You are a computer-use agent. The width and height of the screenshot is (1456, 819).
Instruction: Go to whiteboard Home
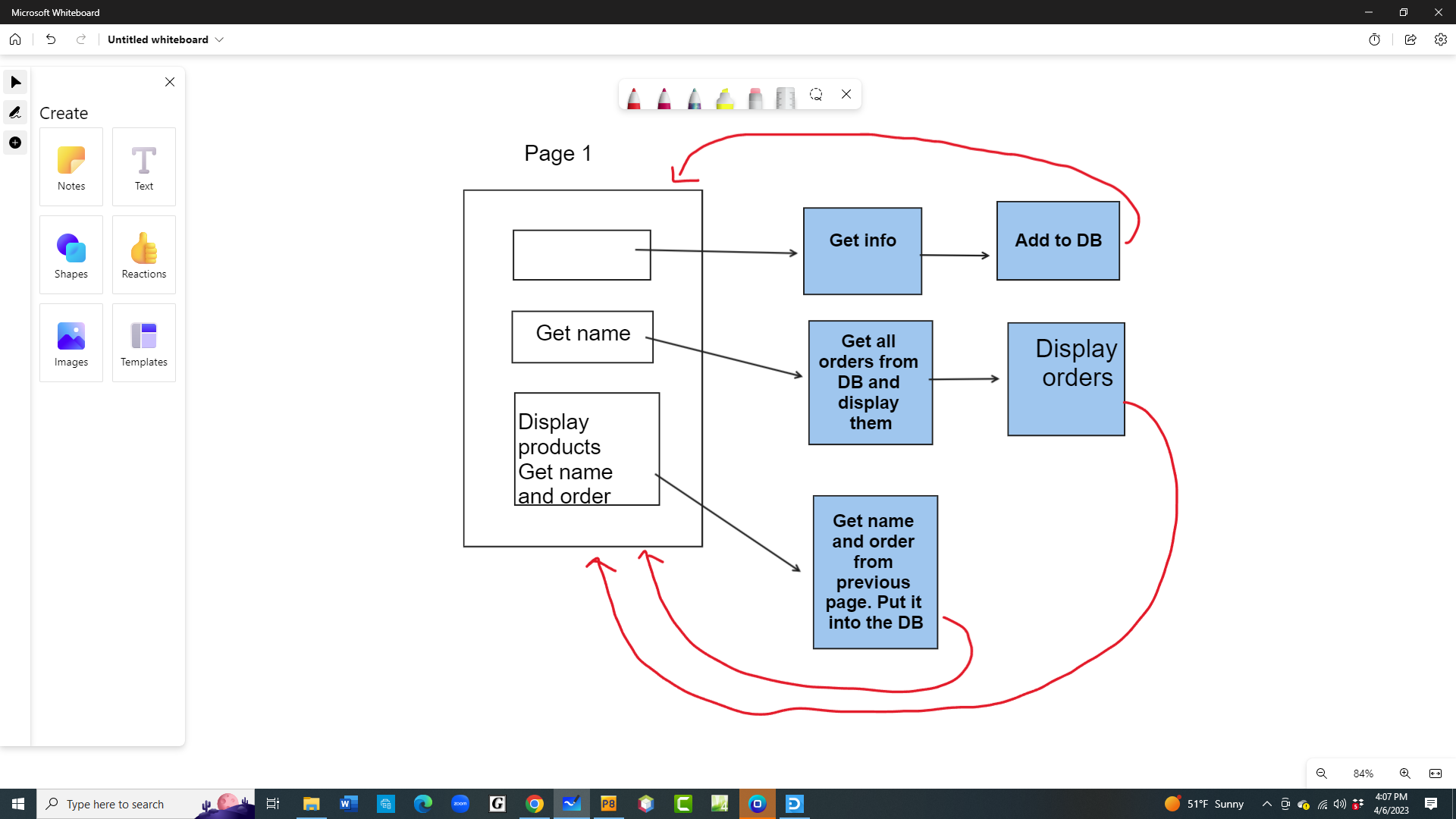point(15,39)
